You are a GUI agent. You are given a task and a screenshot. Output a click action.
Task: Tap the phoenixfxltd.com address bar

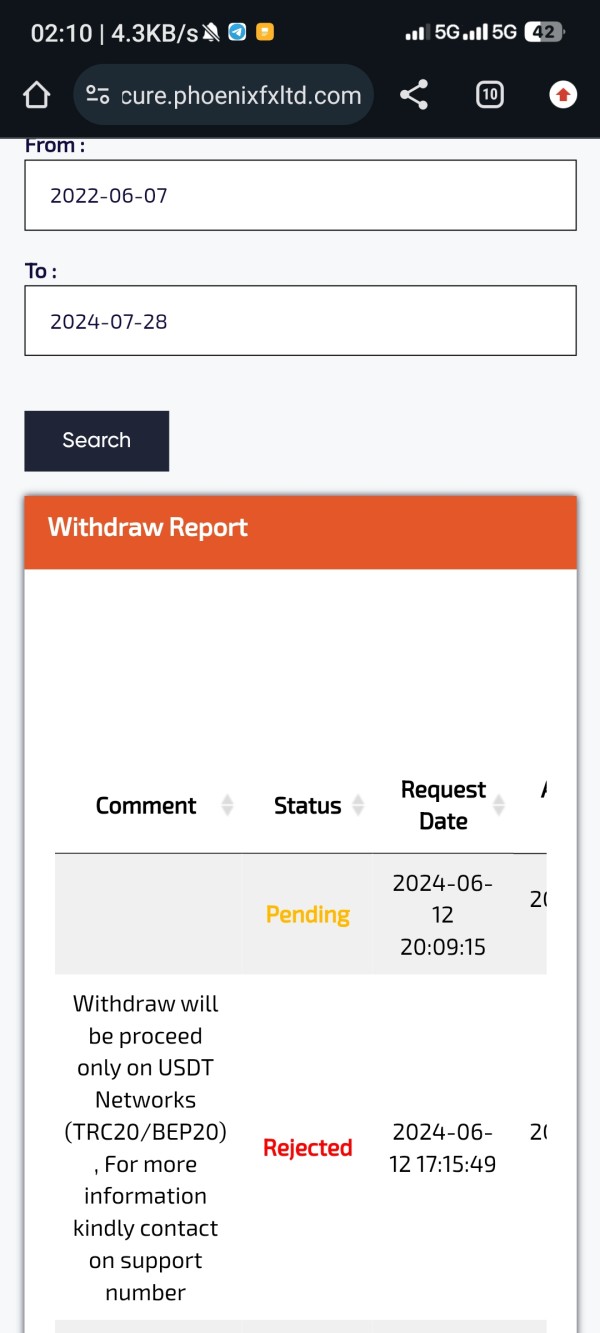coord(240,95)
